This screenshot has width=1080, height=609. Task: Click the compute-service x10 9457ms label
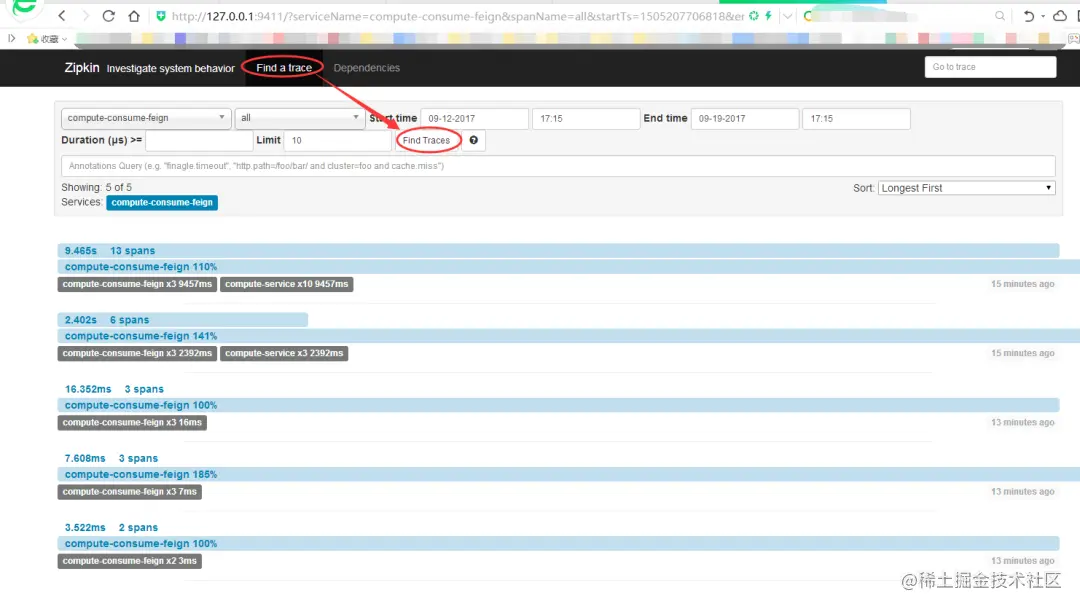287,284
